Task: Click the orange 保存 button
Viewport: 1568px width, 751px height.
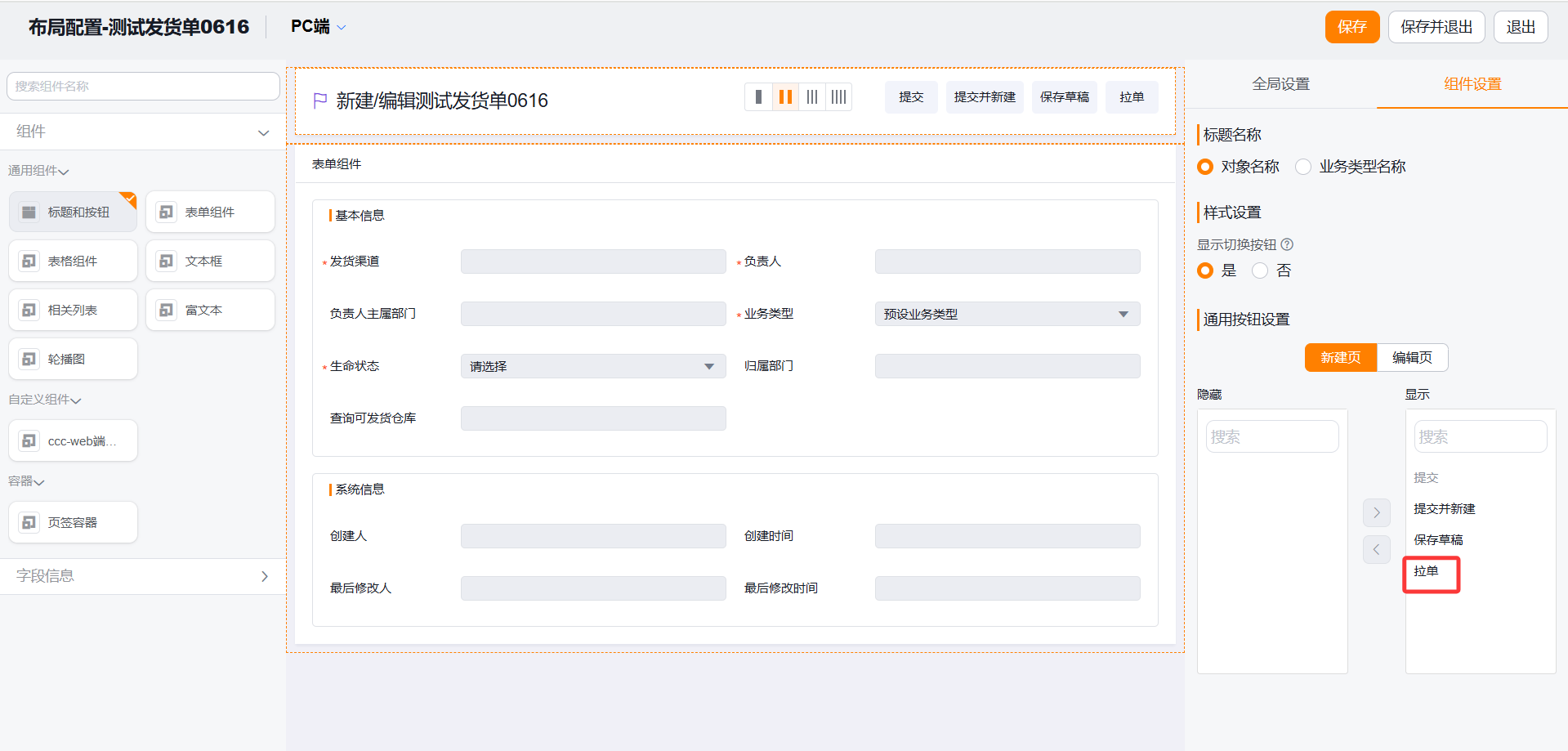Action: [x=1351, y=27]
